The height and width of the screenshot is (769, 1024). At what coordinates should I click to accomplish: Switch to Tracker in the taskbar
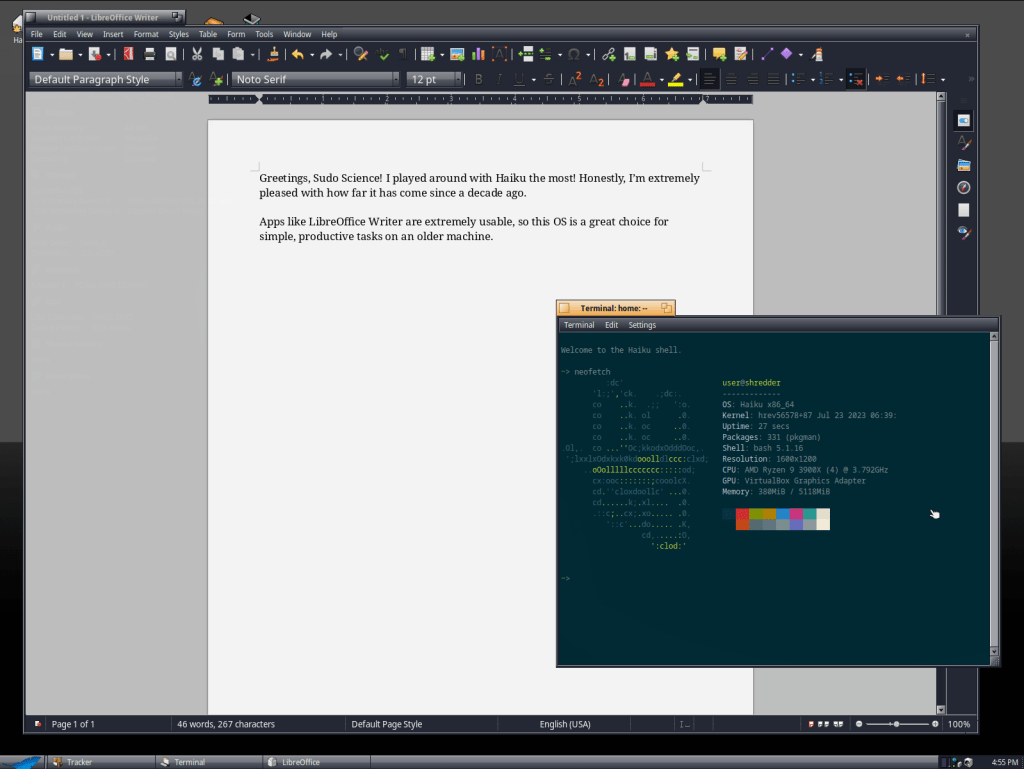pyautogui.click(x=78, y=762)
